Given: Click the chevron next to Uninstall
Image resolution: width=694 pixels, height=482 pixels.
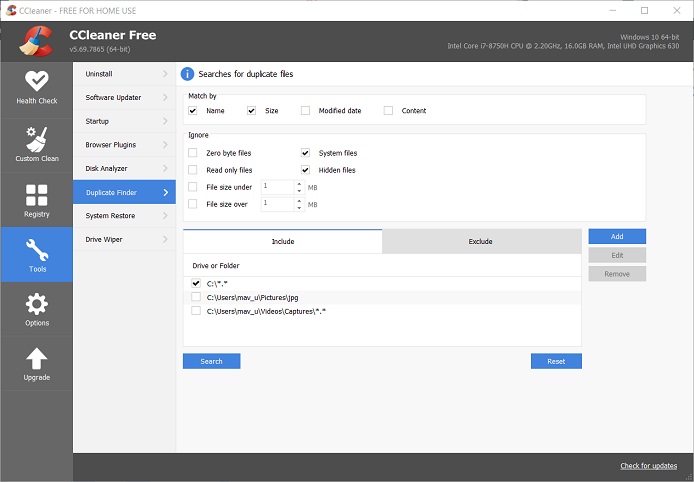Looking at the screenshot, I should (x=166, y=74).
